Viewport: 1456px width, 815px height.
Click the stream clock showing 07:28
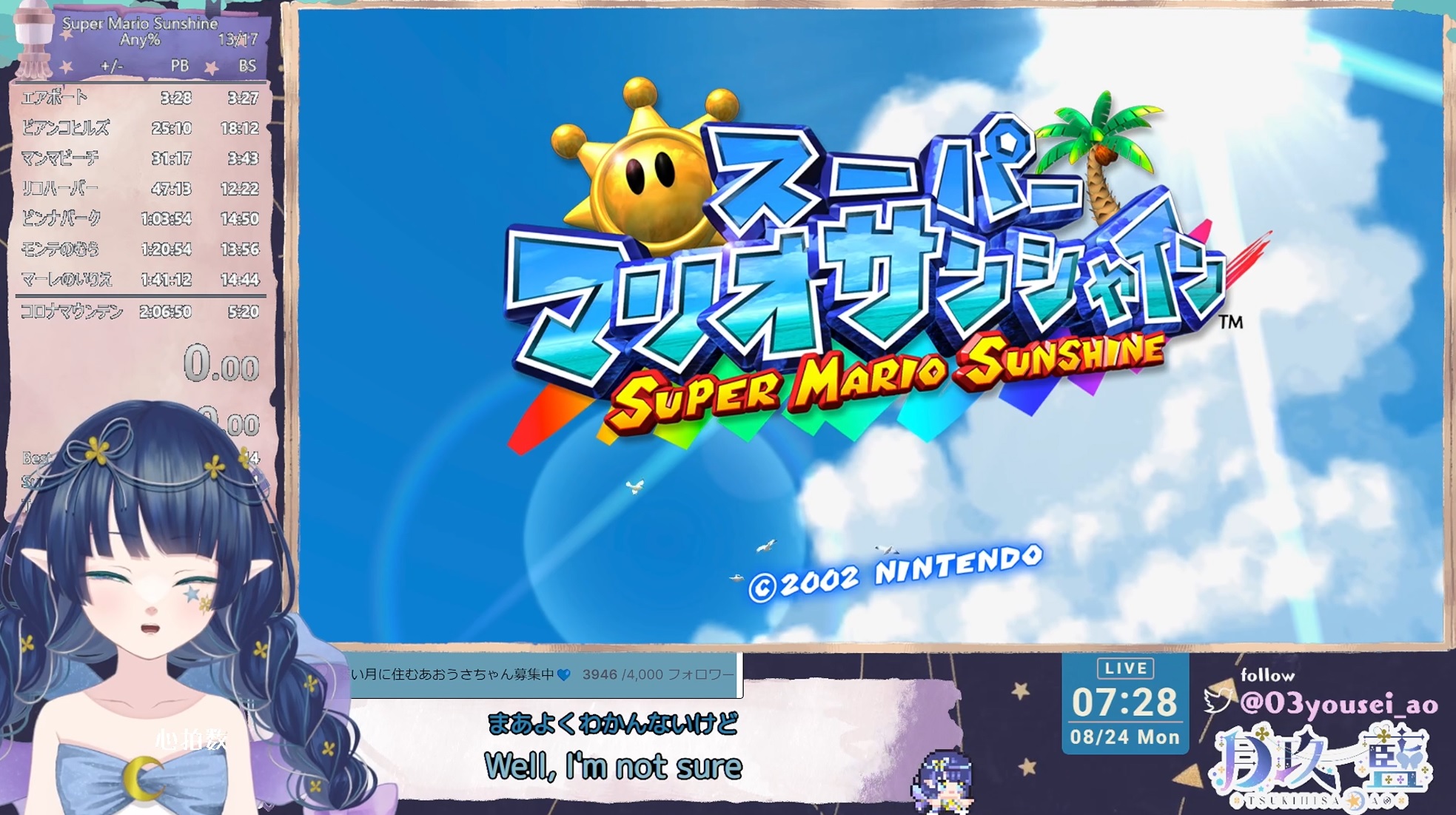[x=1125, y=702]
